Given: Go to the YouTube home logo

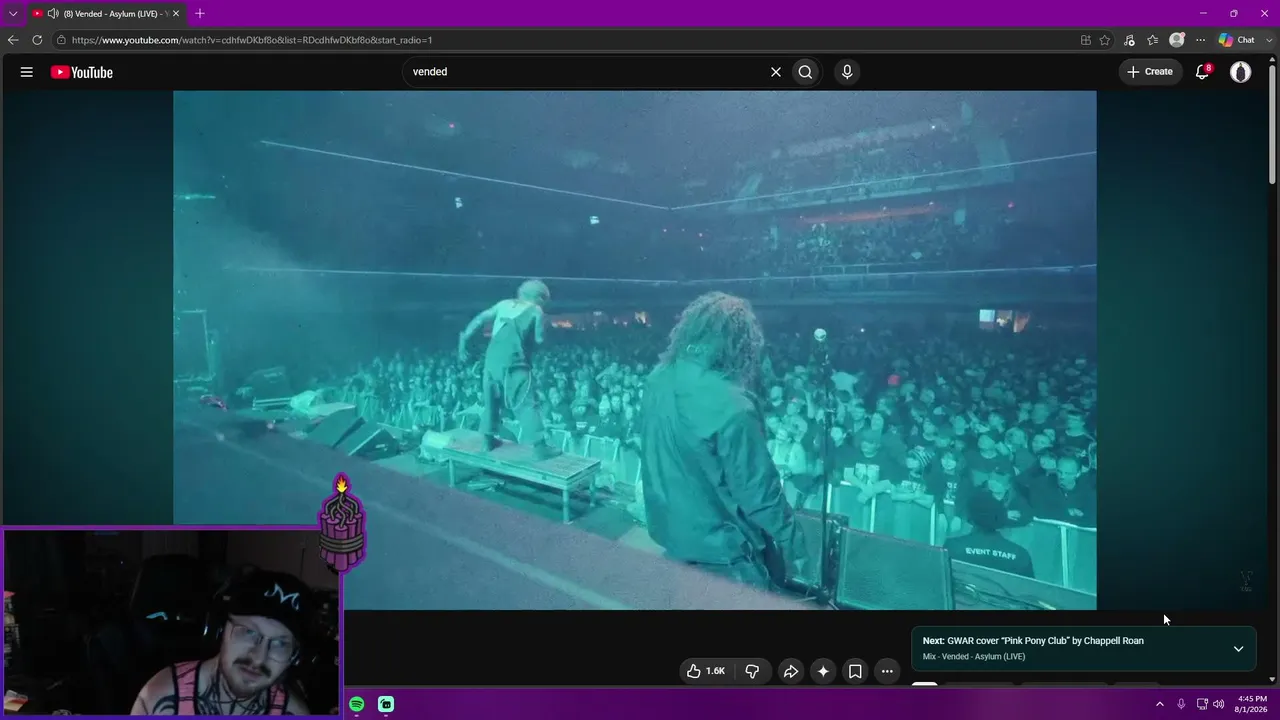Looking at the screenshot, I should (82, 72).
